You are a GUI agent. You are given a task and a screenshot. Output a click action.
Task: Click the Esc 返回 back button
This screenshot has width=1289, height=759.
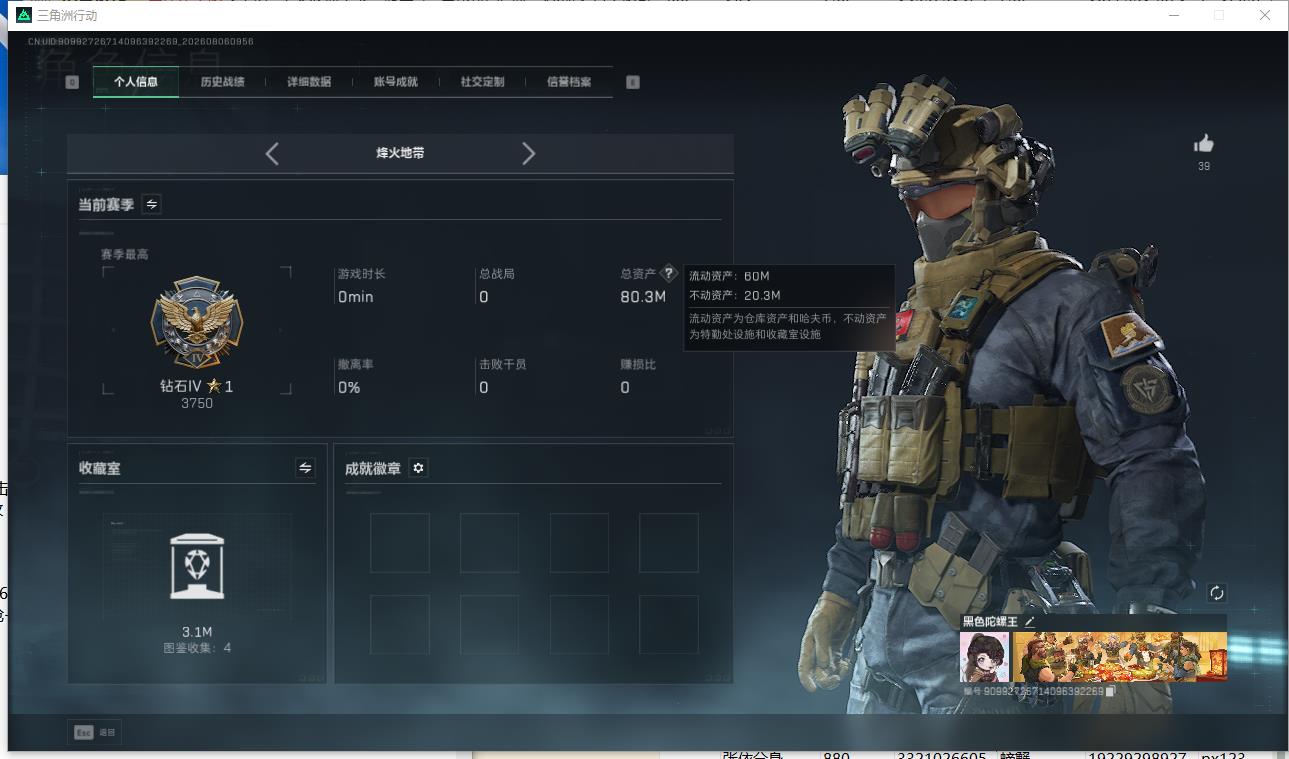[x=94, y=733]
